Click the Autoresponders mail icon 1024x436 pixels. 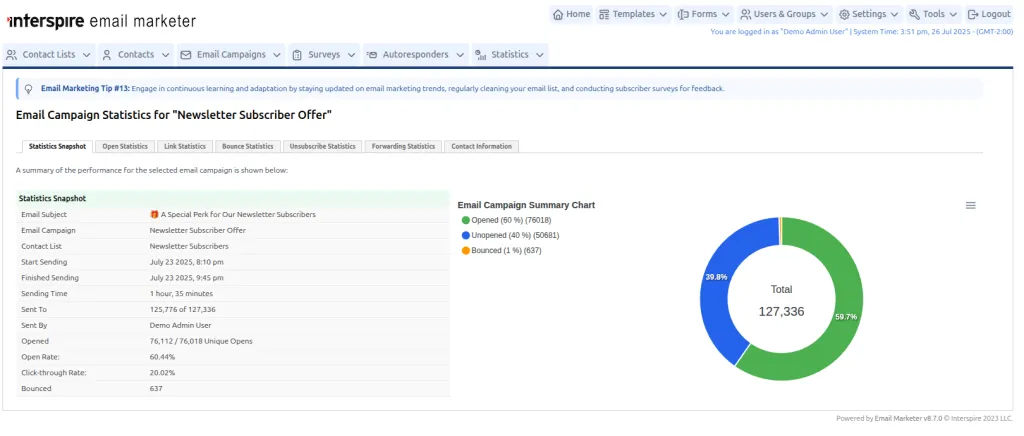(372, 55)
